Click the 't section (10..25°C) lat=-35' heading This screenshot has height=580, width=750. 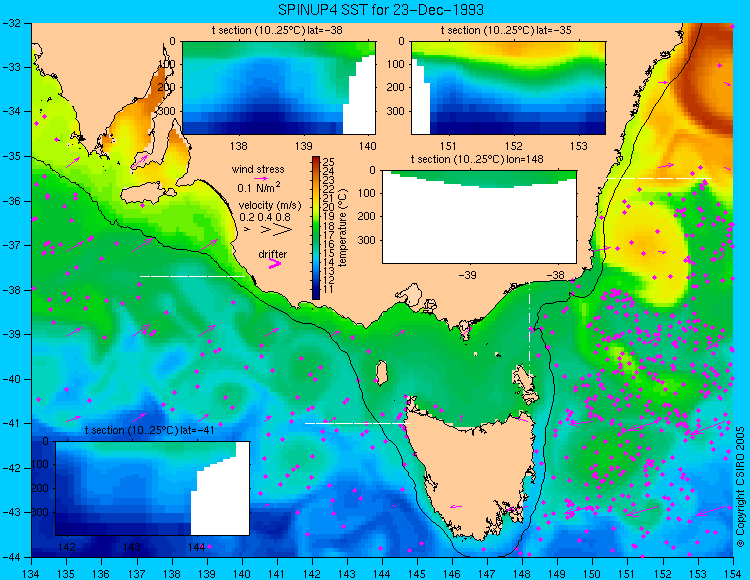click(x=506, y=31)
